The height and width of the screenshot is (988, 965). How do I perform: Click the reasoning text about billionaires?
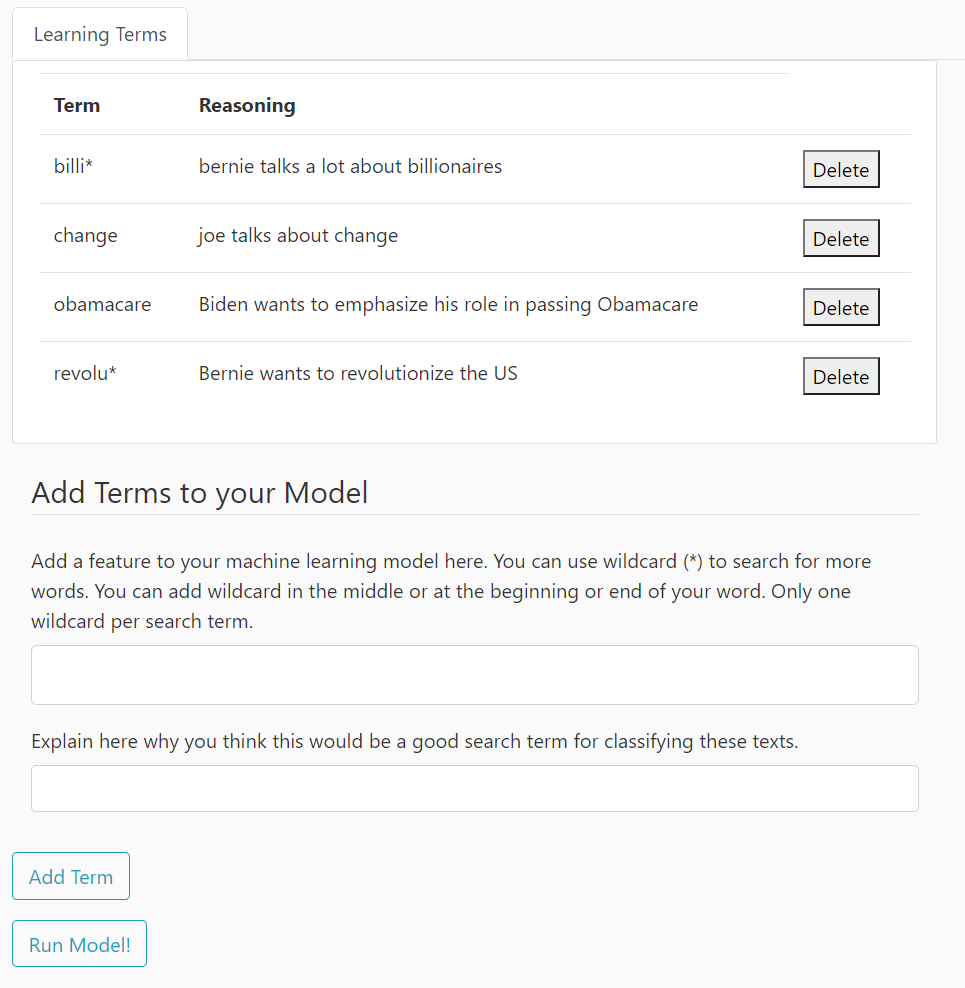(x=350, y=167)
